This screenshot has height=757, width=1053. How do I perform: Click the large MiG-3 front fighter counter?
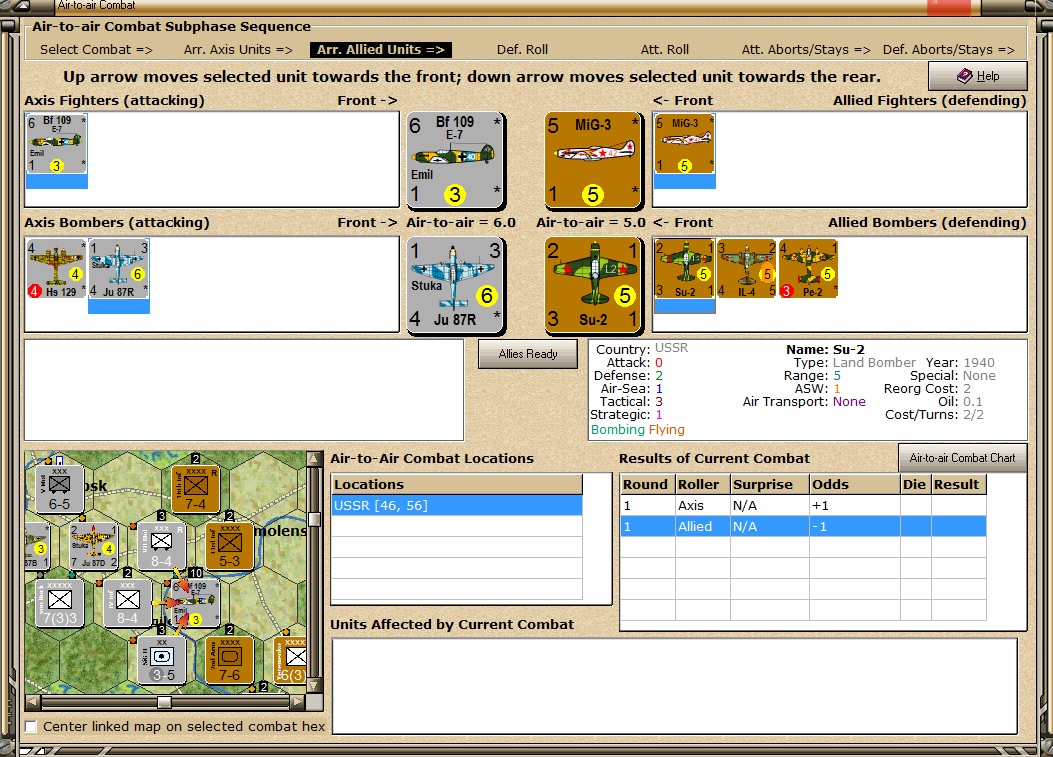click(593, 161)
